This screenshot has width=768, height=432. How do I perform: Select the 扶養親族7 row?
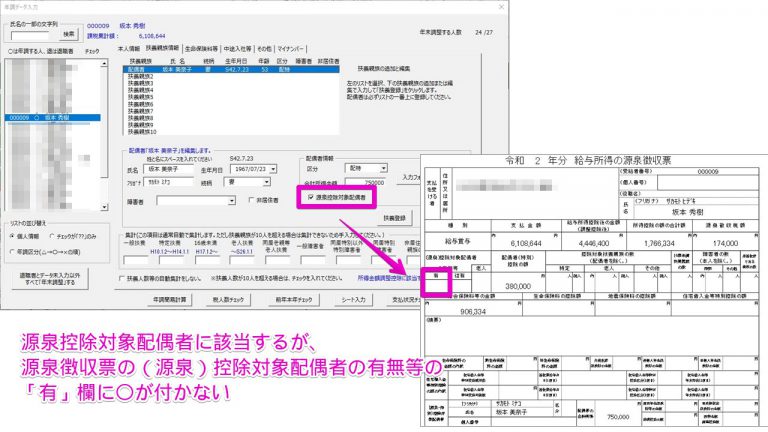pos(231,111)
